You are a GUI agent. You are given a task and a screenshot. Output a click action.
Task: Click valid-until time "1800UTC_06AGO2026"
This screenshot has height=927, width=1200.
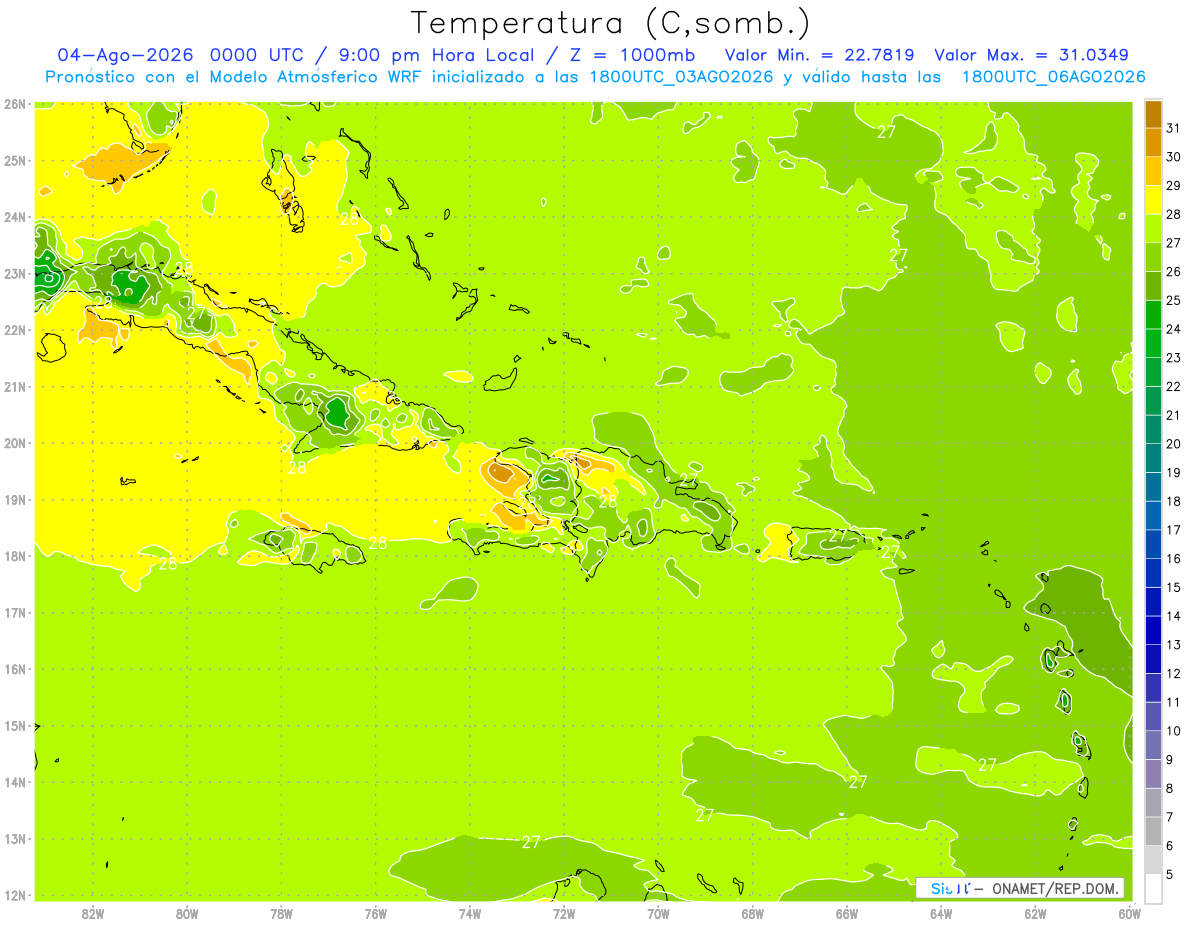pyautogui.click(x=1053, y=77)
